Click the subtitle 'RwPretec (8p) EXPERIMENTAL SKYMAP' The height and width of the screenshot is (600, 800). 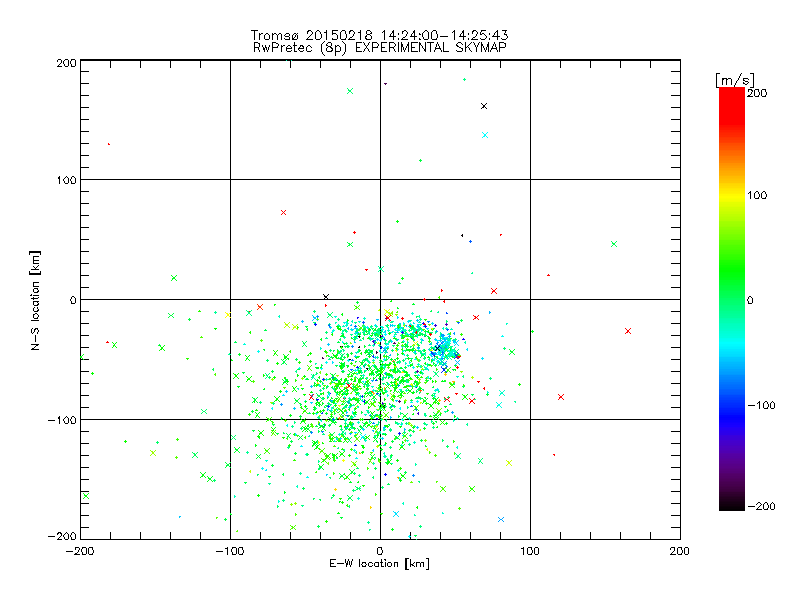380,48
